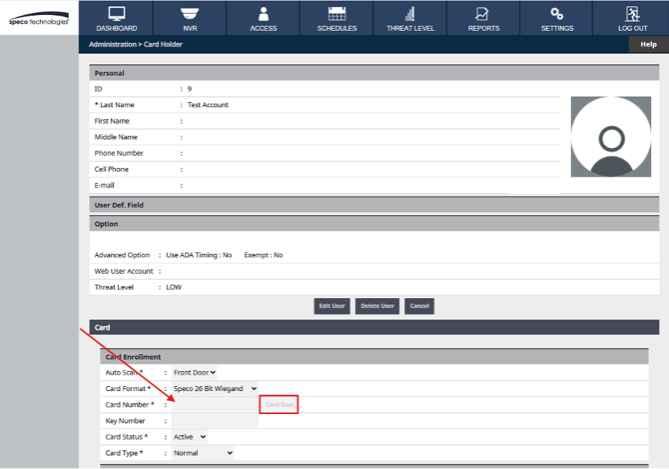Go to the NVR camera section
Viewport: 669px width, 469px height.
[190, 14]
